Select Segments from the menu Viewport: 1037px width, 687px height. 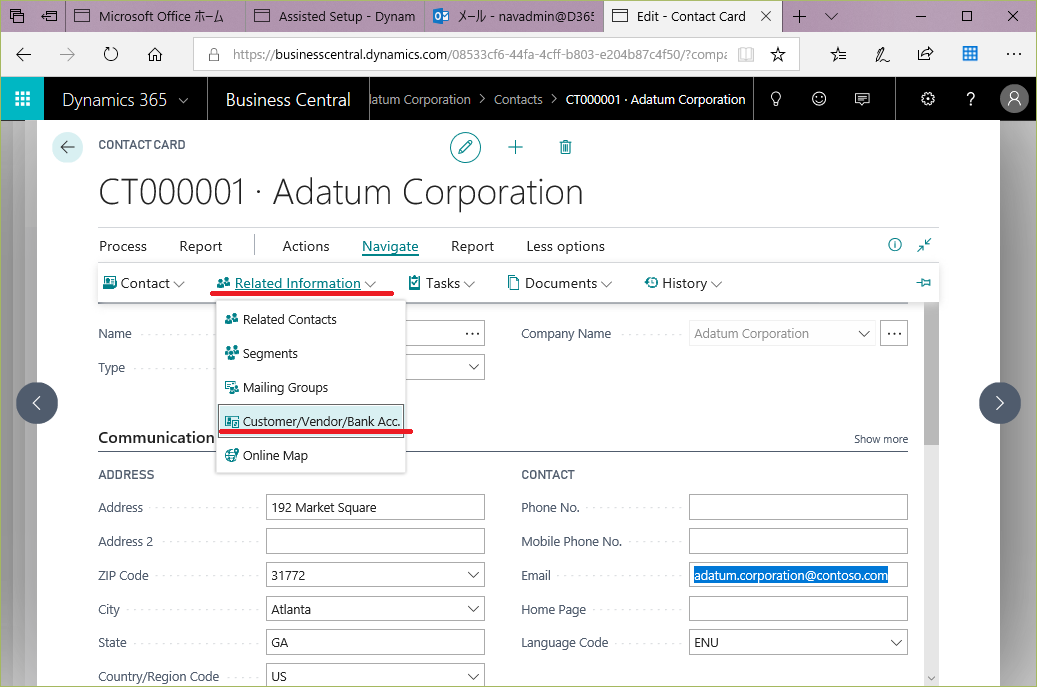[311, 353]
